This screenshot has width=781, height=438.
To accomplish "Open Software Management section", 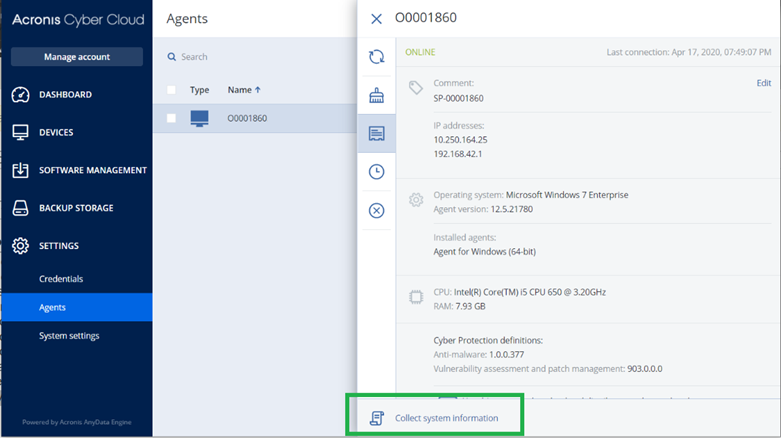I will [93, 170].
